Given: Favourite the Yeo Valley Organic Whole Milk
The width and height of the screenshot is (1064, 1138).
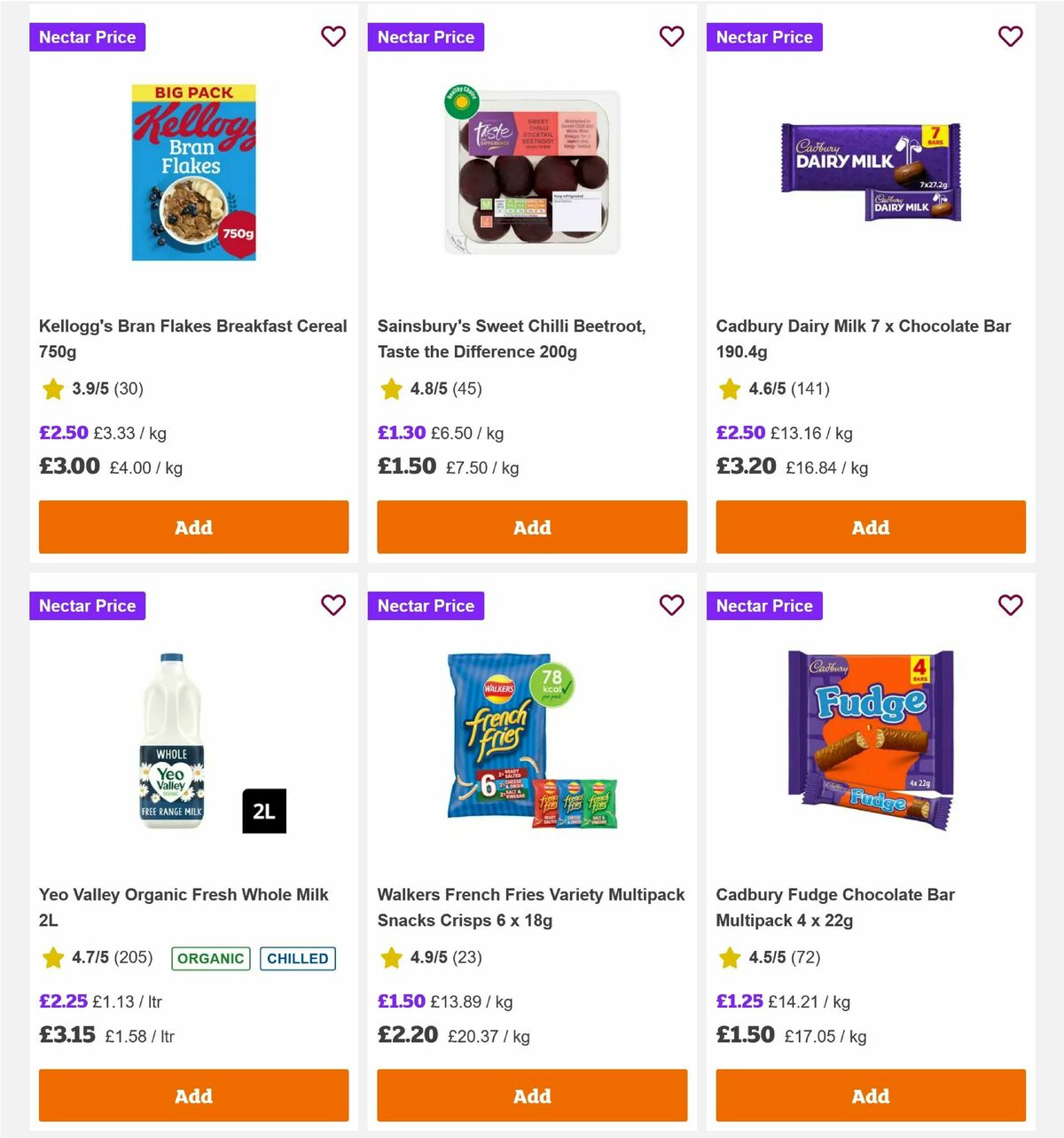Looking at the screenshot, I should coord(333,605).
